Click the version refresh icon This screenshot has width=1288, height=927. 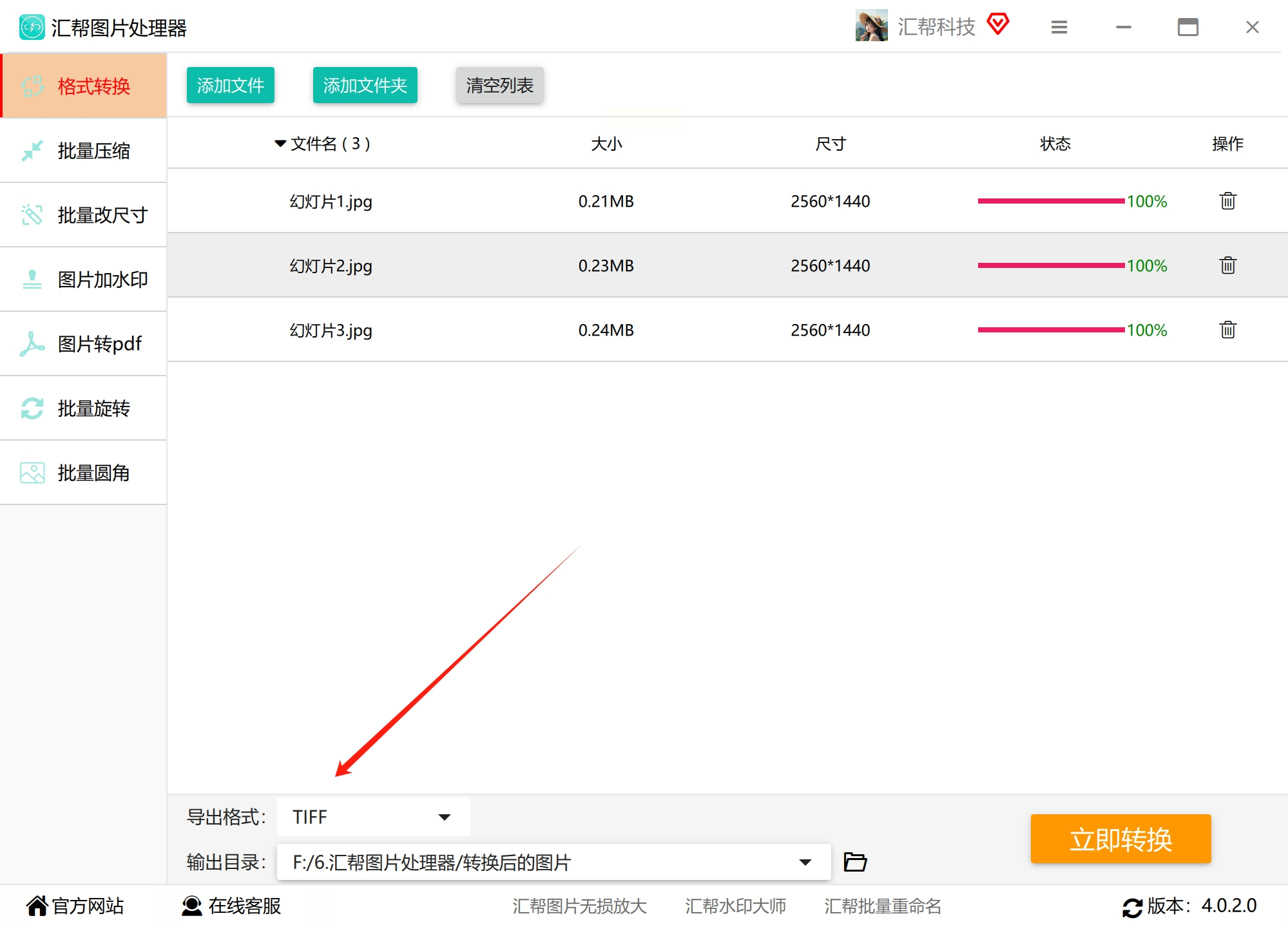(x=1132, y=907)
